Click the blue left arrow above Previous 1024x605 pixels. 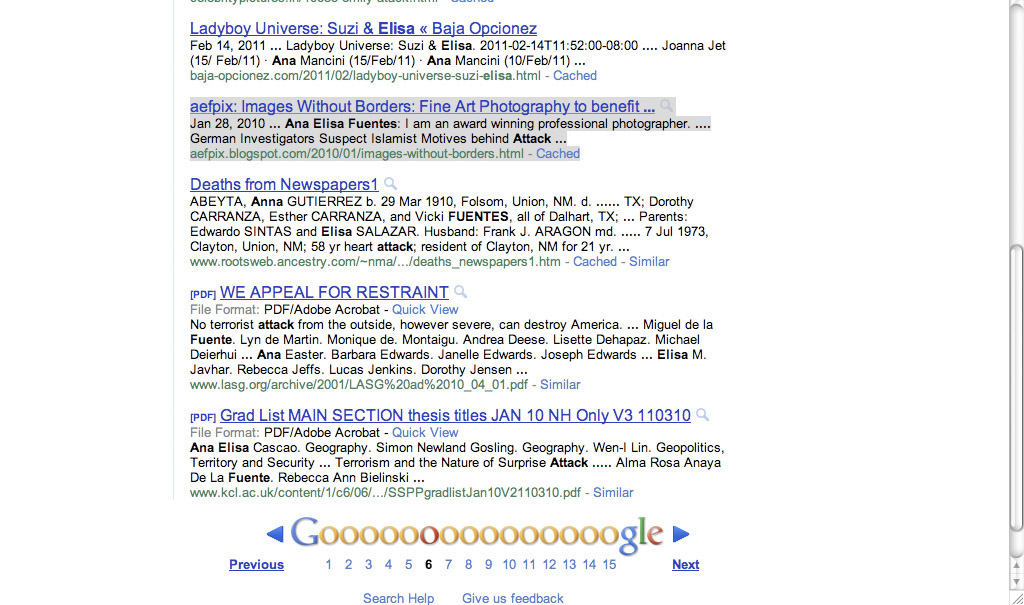[275, 535]
